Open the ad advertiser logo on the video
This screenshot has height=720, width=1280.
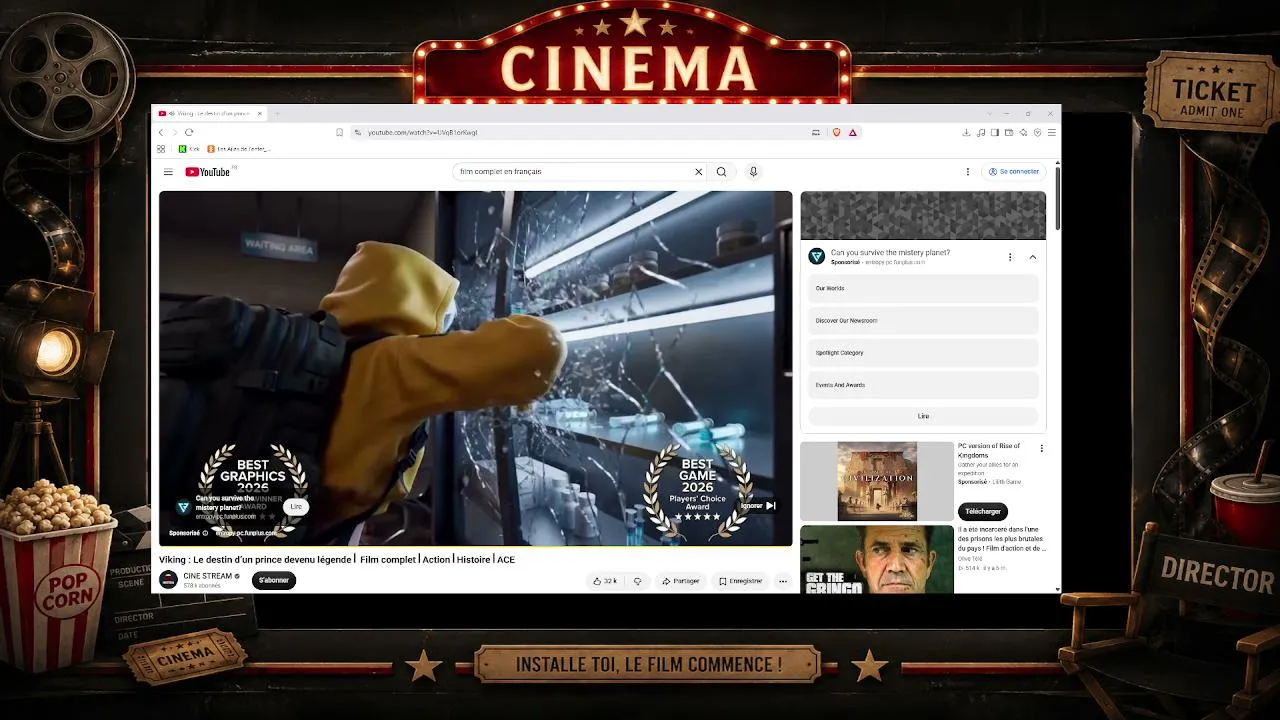(x=183, y=507)
